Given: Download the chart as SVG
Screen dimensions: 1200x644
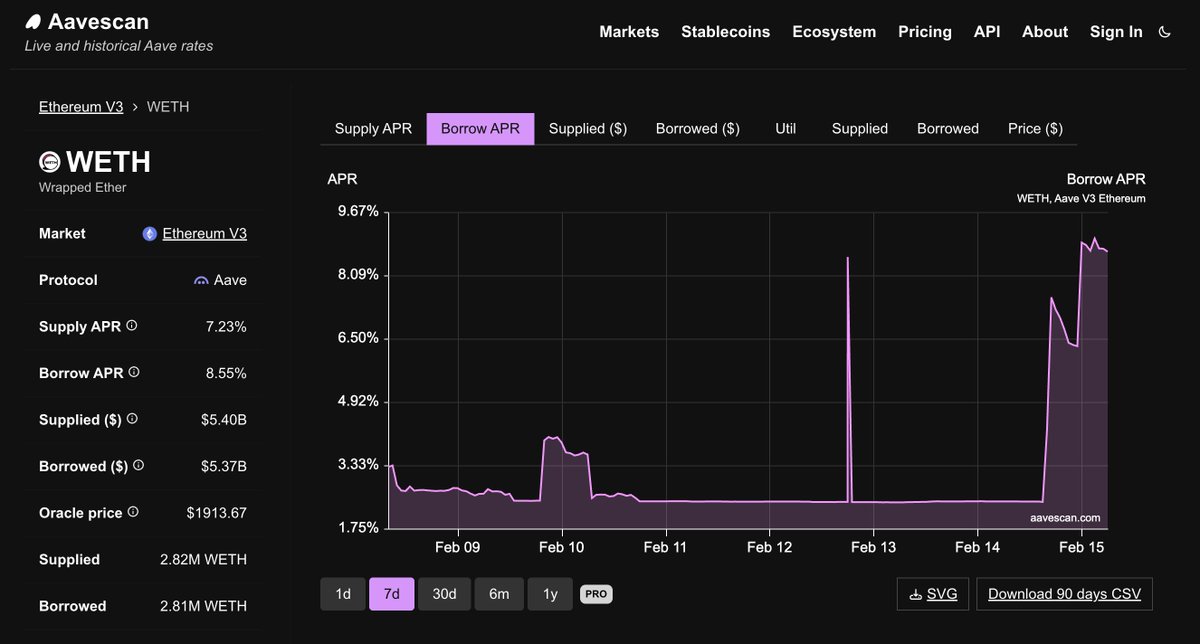Looking at the screenshot, I should pyautogui.click(x=933, y=594).
